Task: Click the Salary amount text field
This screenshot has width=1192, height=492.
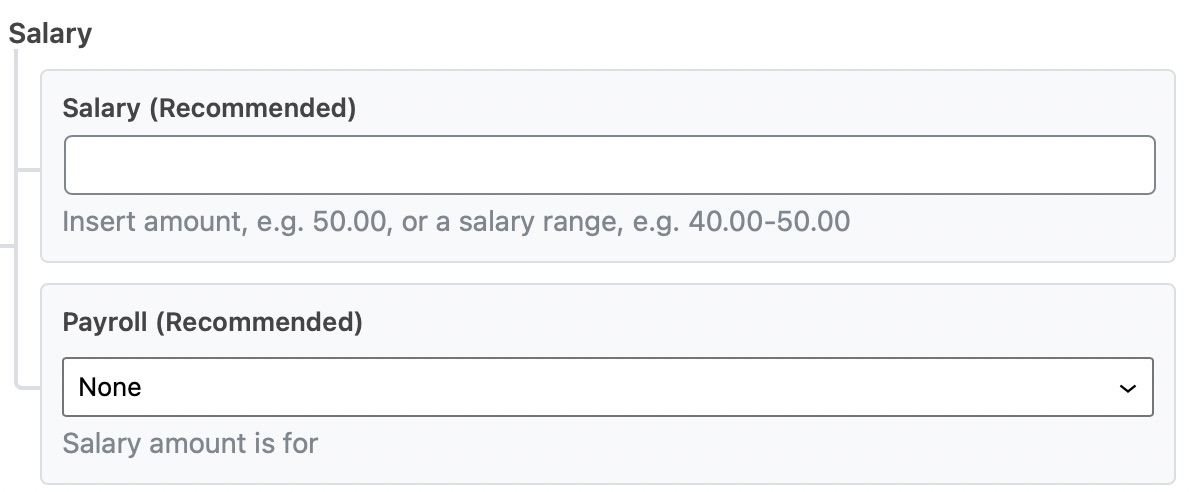Action: 609,165
